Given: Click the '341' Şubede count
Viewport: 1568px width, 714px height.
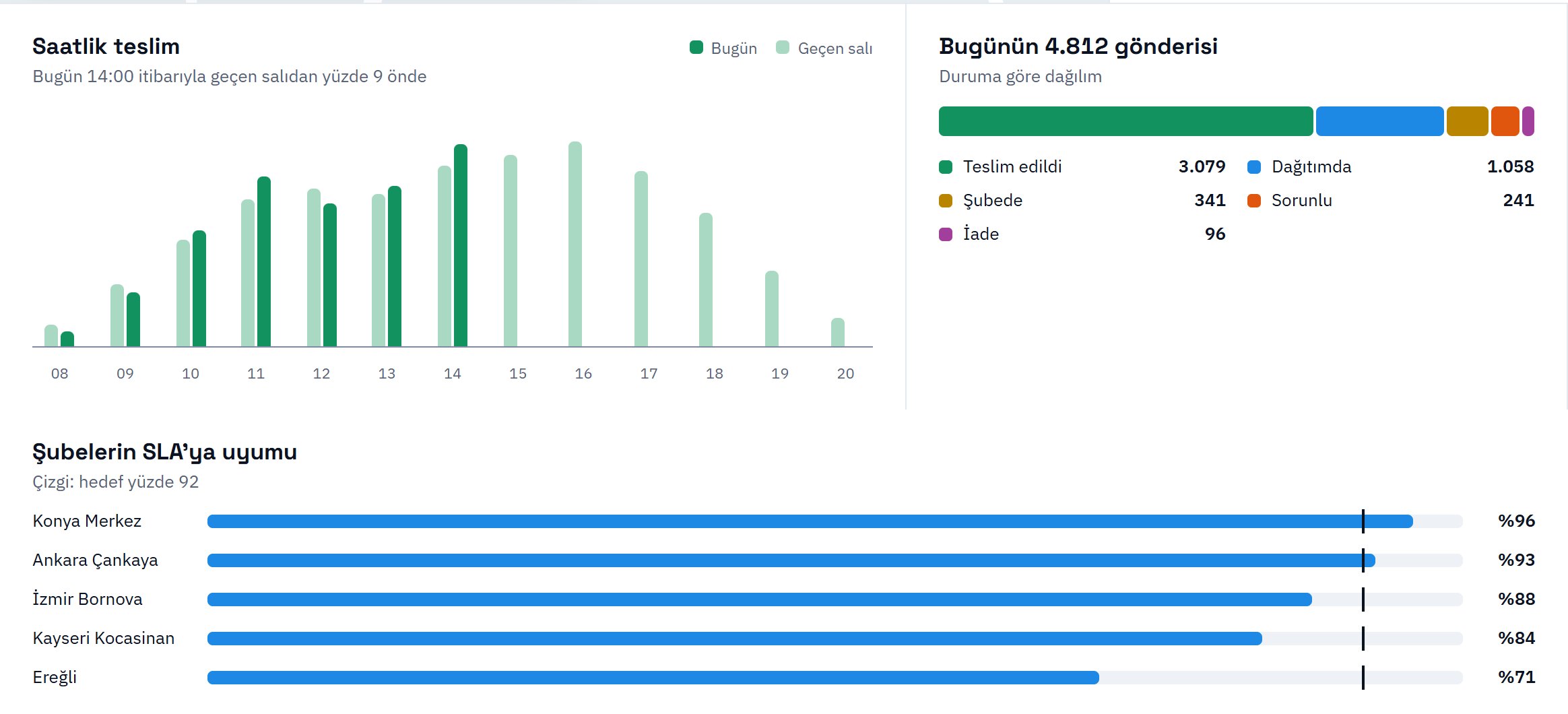Looking at the screenshot, I should point(1210,201).
